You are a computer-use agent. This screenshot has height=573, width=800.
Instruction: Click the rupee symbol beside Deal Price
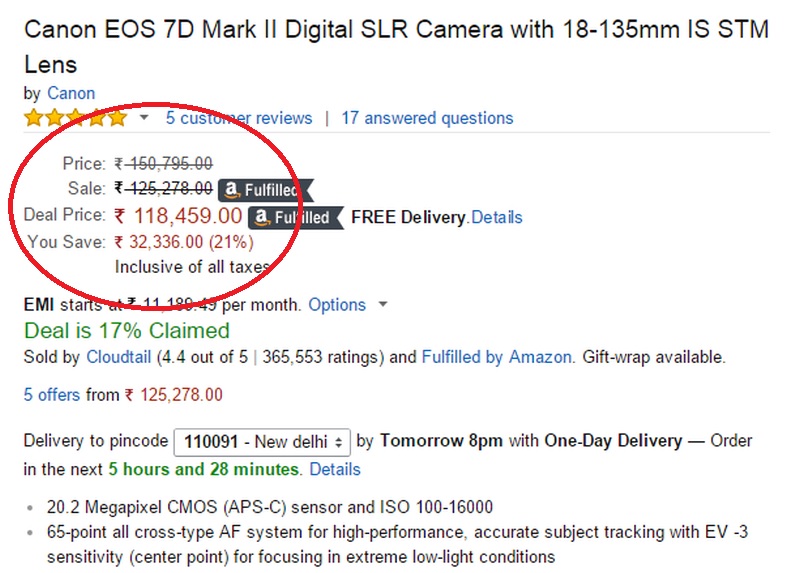[119, 216]
